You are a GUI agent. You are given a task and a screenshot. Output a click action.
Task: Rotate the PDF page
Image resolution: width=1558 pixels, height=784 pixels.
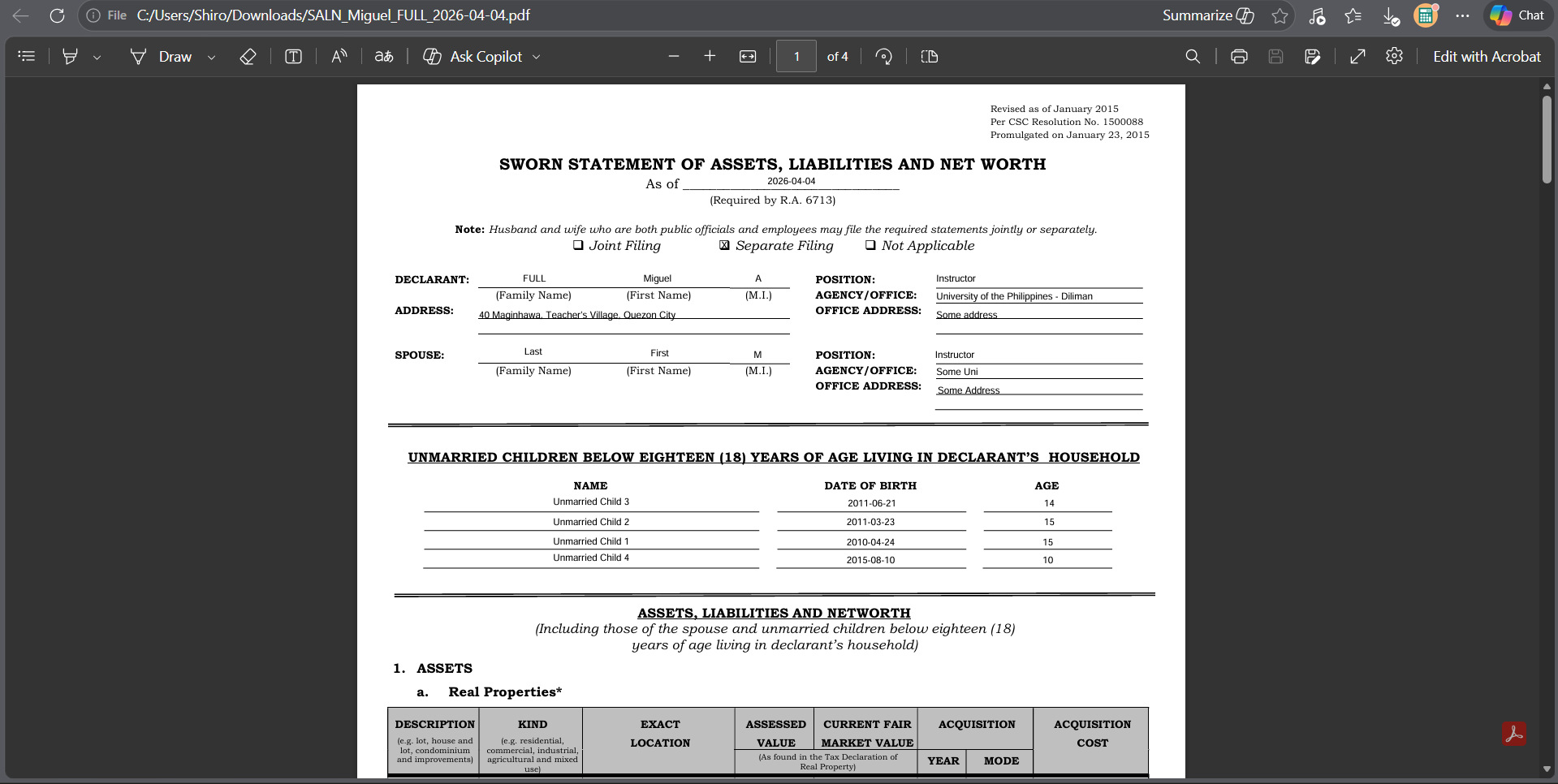click(x=883, y=56)
